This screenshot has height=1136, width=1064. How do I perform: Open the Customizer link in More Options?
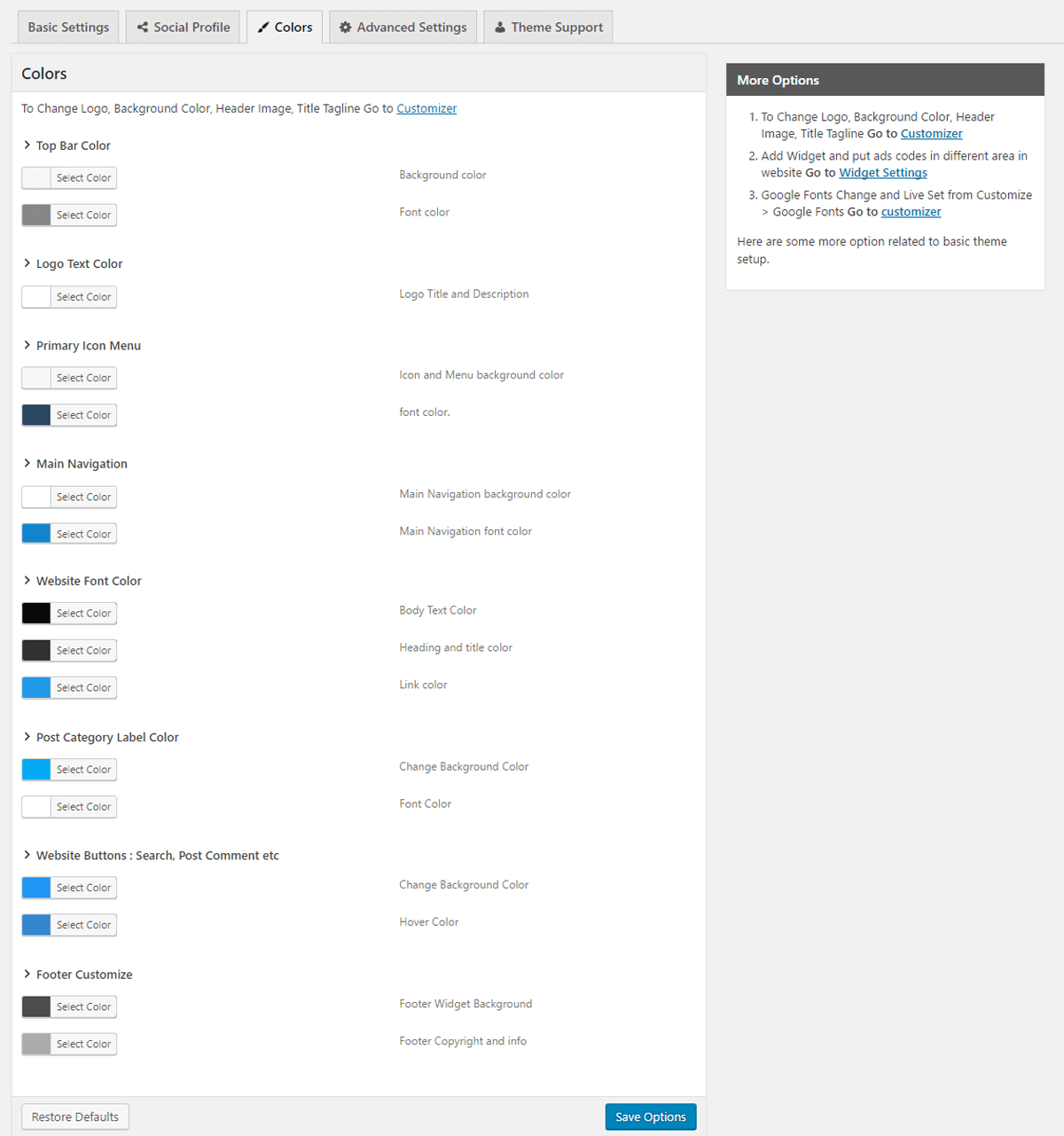tap(931, 134)
